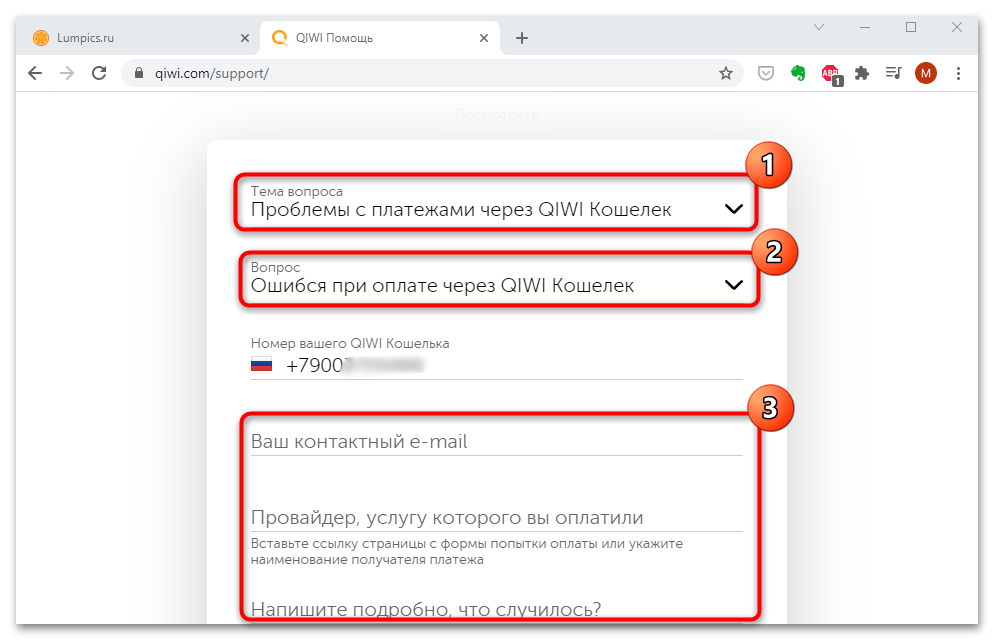Click the Adblock Plus extension icon
994x640 pixels.
[x=830, y=73]
